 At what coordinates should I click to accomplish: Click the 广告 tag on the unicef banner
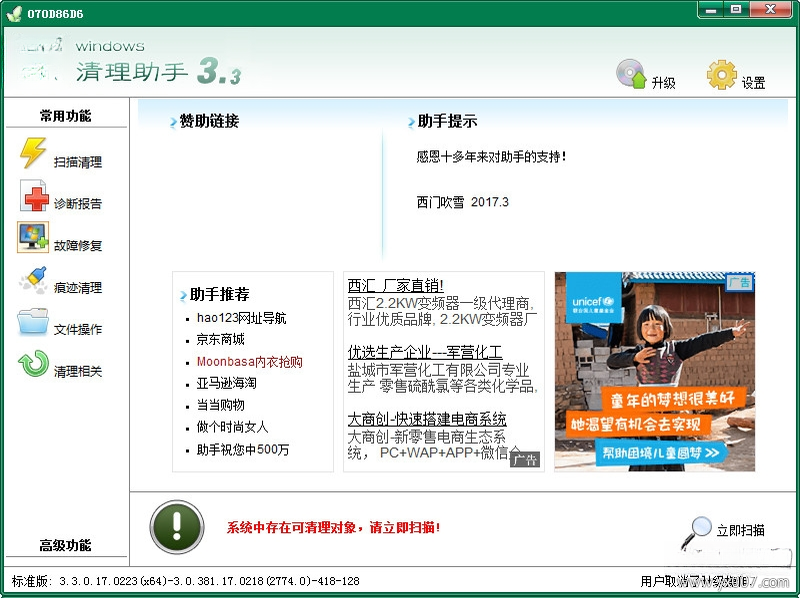(x=740, y=281)
